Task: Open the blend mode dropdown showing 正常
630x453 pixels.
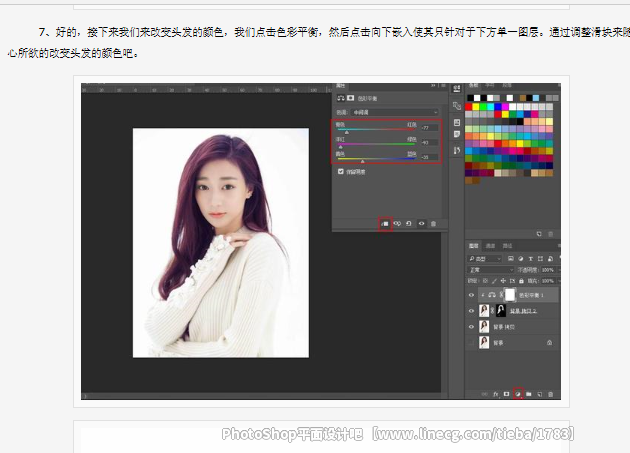Action: click(x=491, y=270)
